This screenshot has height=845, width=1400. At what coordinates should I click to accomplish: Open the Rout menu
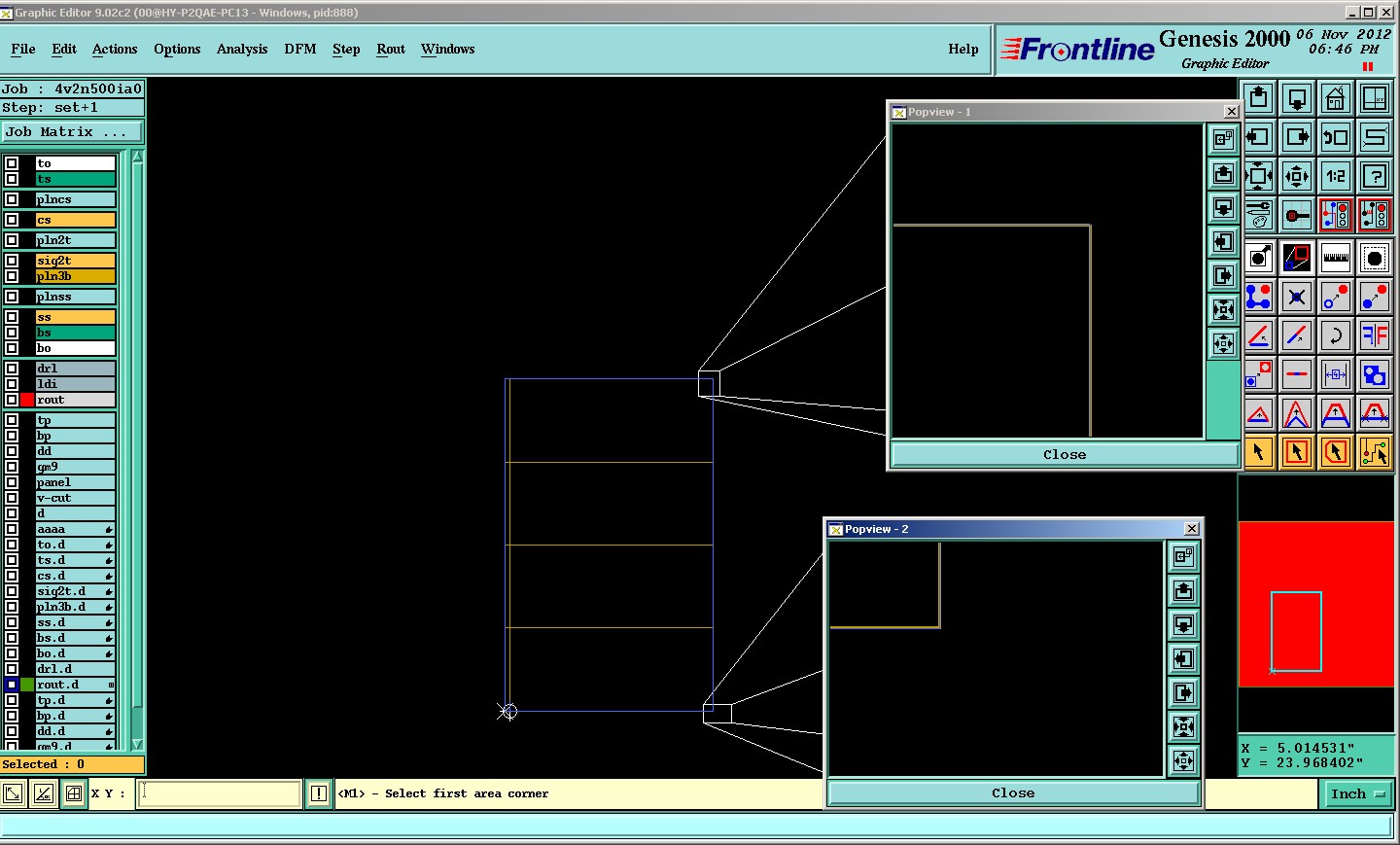(x=391, y=49)
